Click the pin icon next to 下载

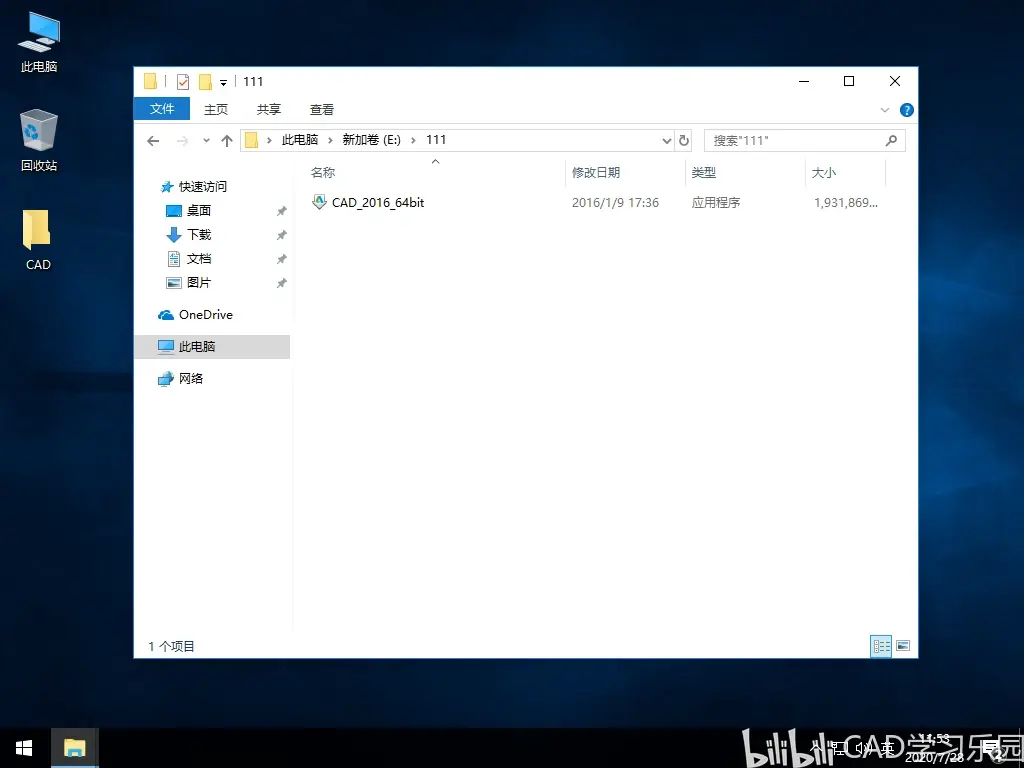click(281, 235)
